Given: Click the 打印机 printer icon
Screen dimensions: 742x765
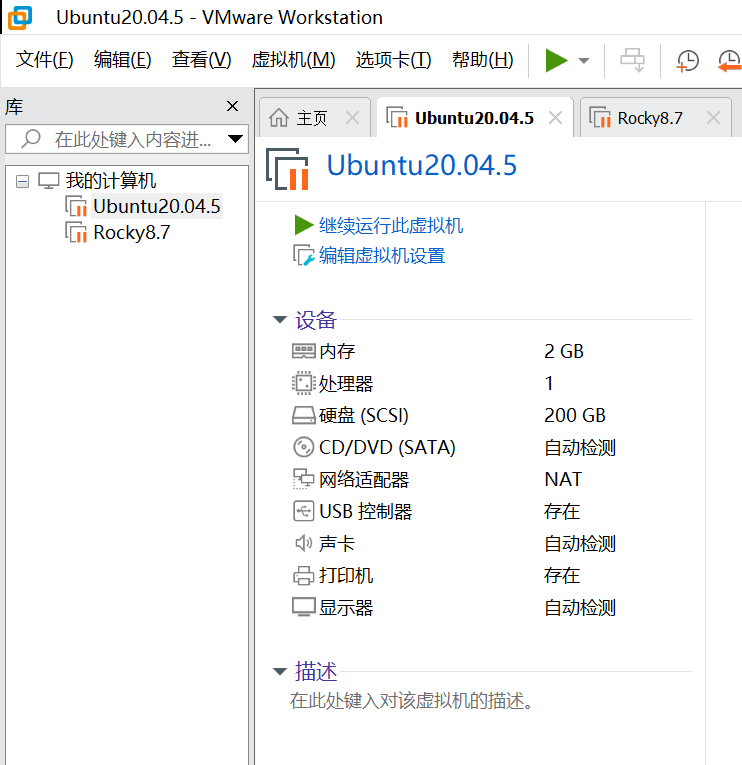Looking at the screenshot, I should (x=303, y=576).
